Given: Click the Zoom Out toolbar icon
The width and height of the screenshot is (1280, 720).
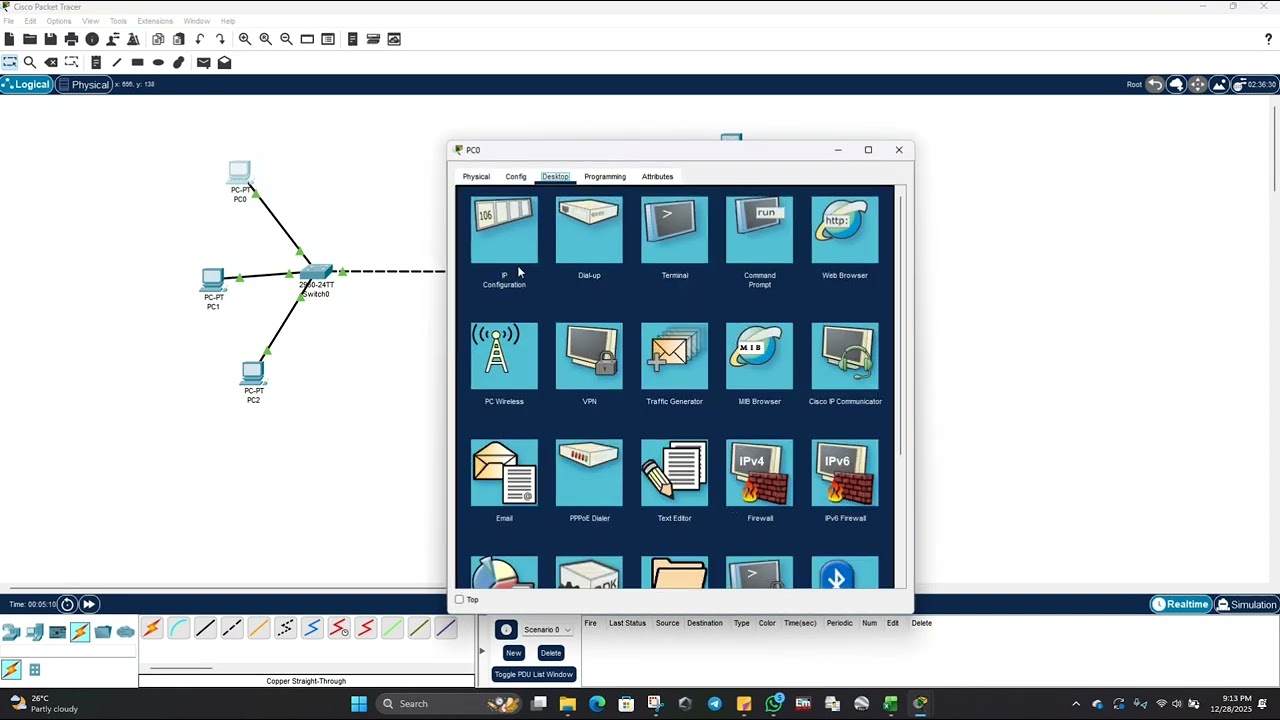Looking at the screenshot, I should coord(286,39).
